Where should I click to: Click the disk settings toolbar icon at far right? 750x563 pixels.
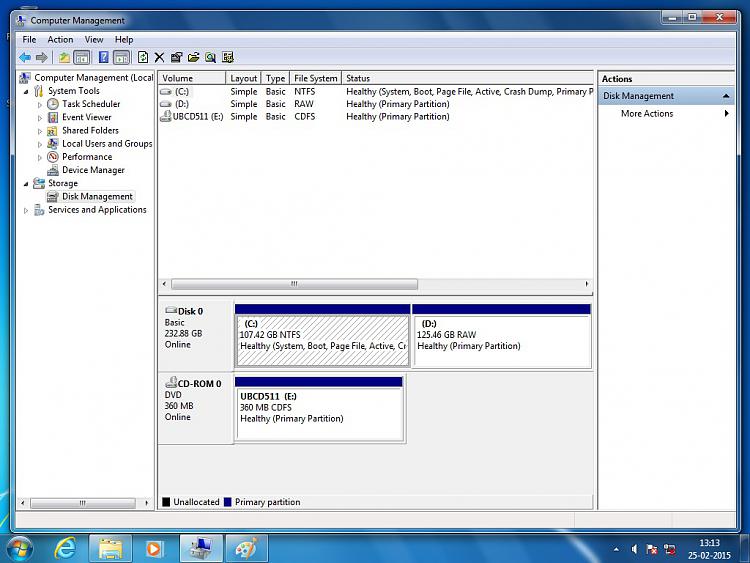[228, 58]
